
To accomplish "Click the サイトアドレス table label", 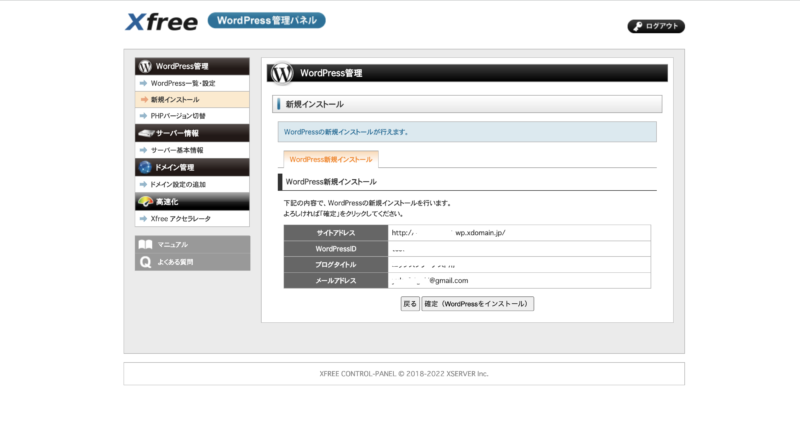I will click(336, 233).
